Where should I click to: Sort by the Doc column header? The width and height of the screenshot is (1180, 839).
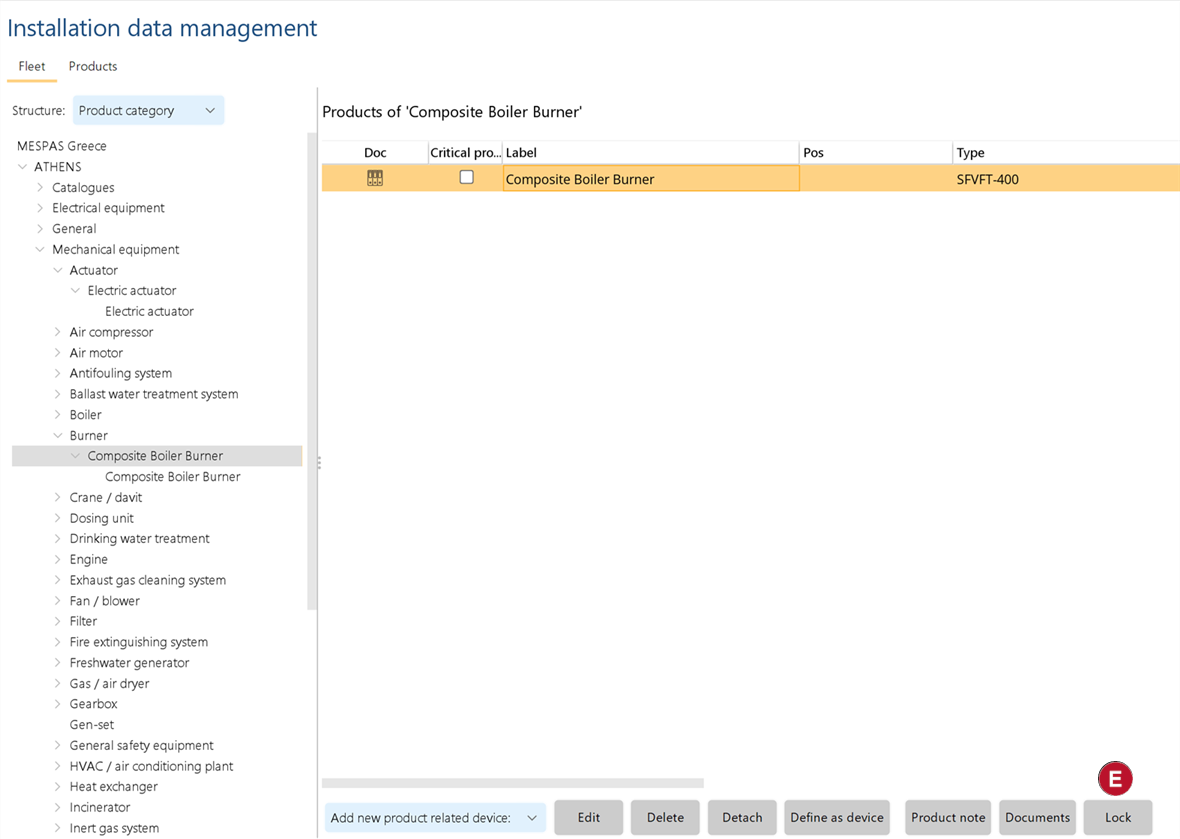(375, 153)
